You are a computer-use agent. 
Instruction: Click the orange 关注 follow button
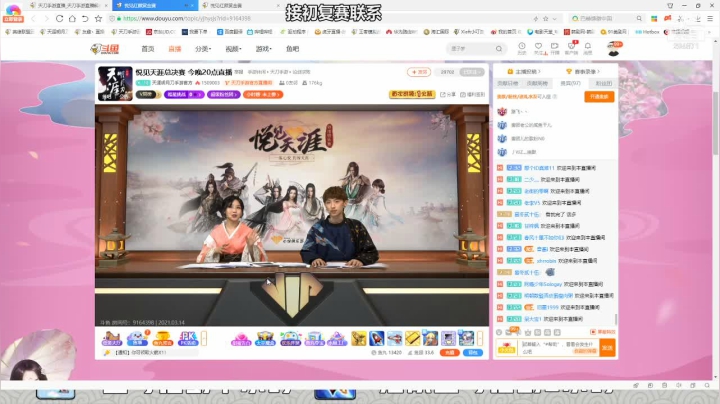pyautogui.click(x=418, y=72)
